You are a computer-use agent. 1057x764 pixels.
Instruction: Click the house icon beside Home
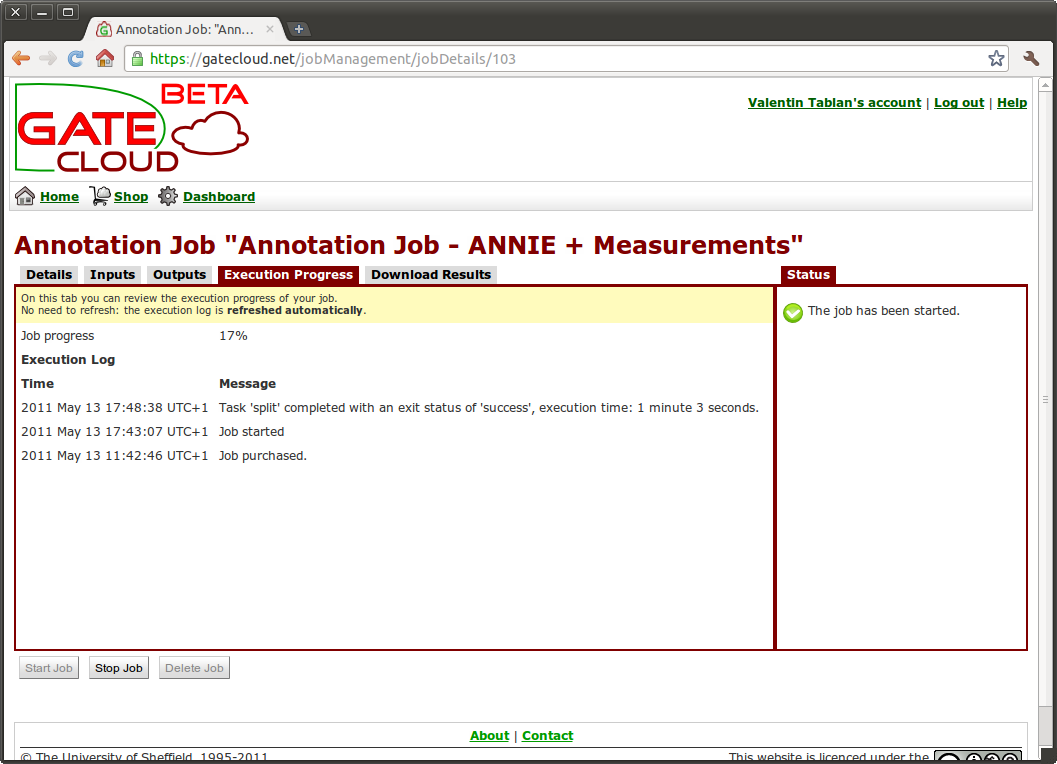(25, 196)
